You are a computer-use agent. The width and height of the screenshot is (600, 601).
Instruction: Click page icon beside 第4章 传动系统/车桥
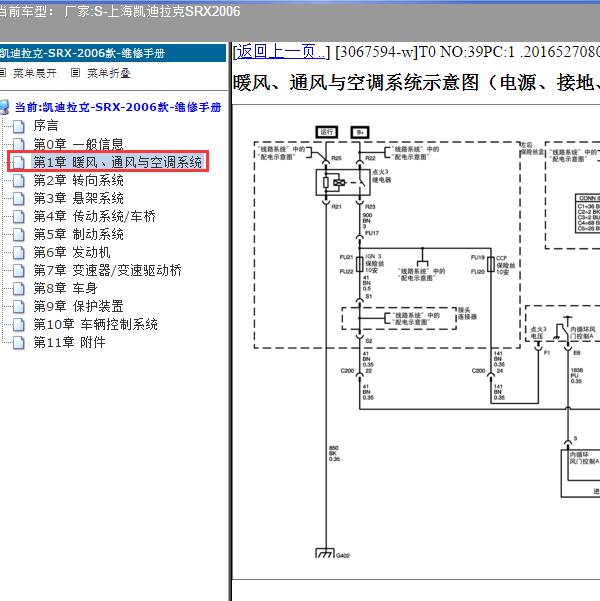18,216
